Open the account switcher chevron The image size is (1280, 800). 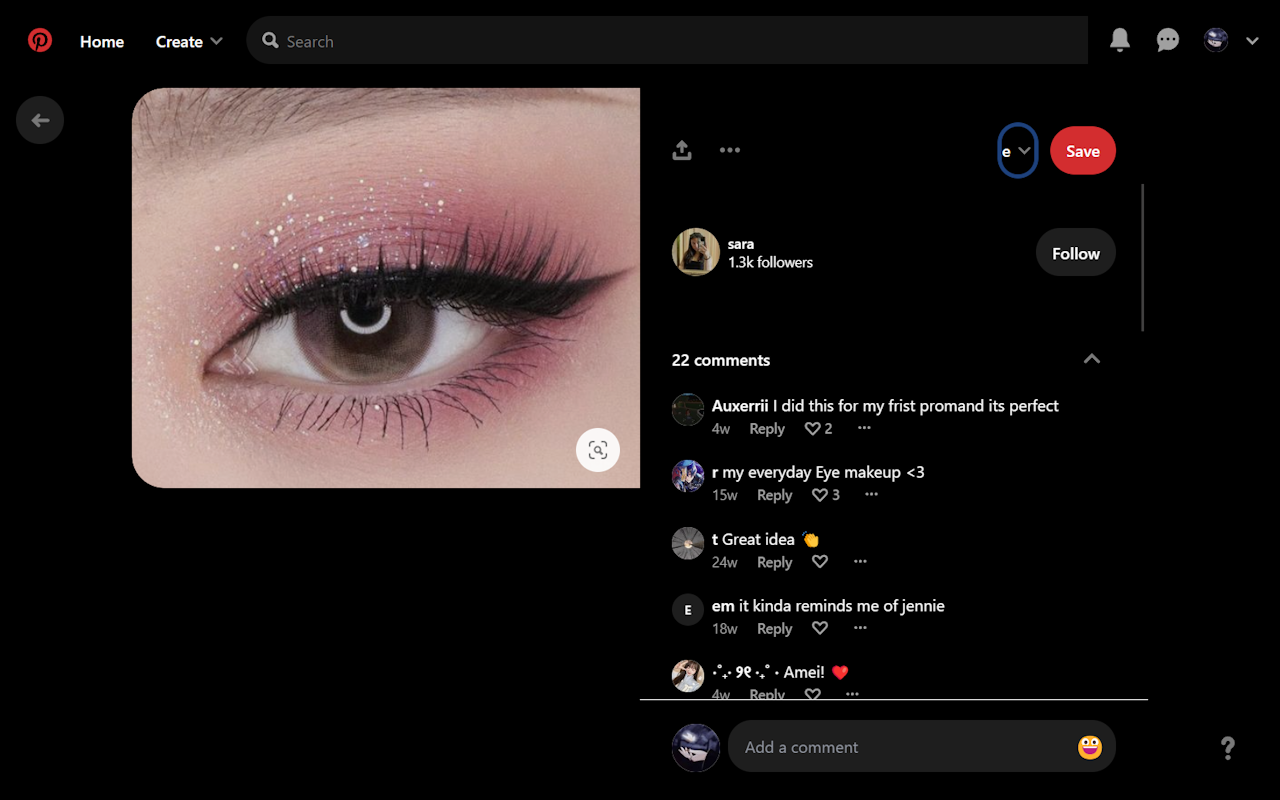(x=1251, y=40)
